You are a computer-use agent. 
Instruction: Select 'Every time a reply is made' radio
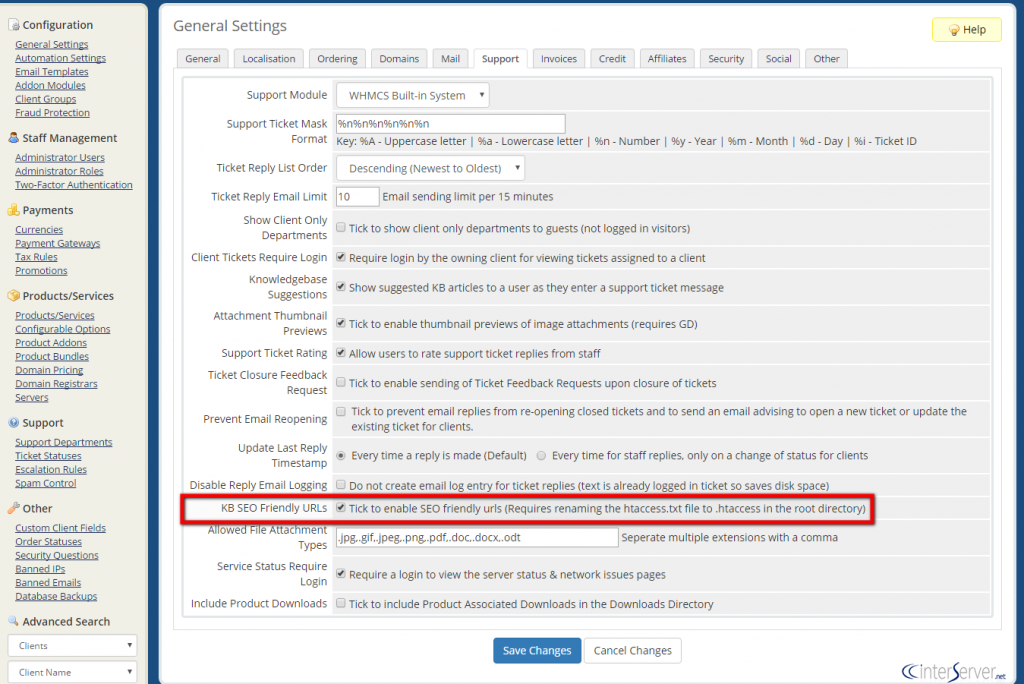point(341,455)
